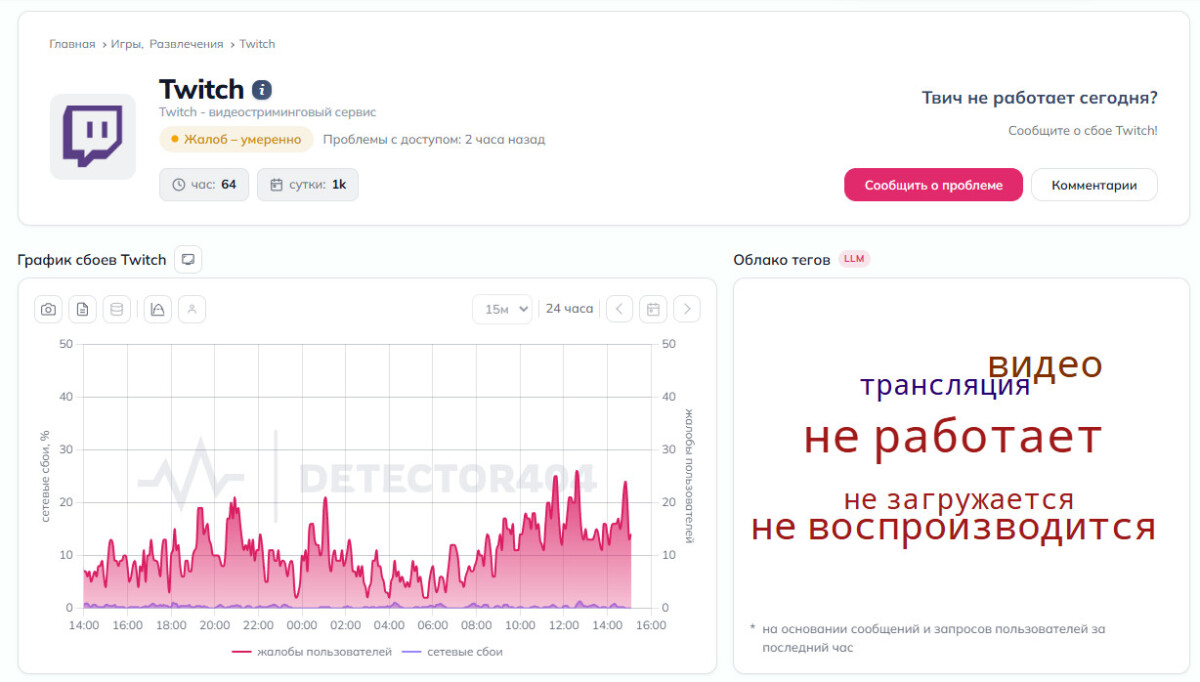Click the camera snapshot icon above the chart
This screenshot has height=682, width=1200.
(48, 309)
